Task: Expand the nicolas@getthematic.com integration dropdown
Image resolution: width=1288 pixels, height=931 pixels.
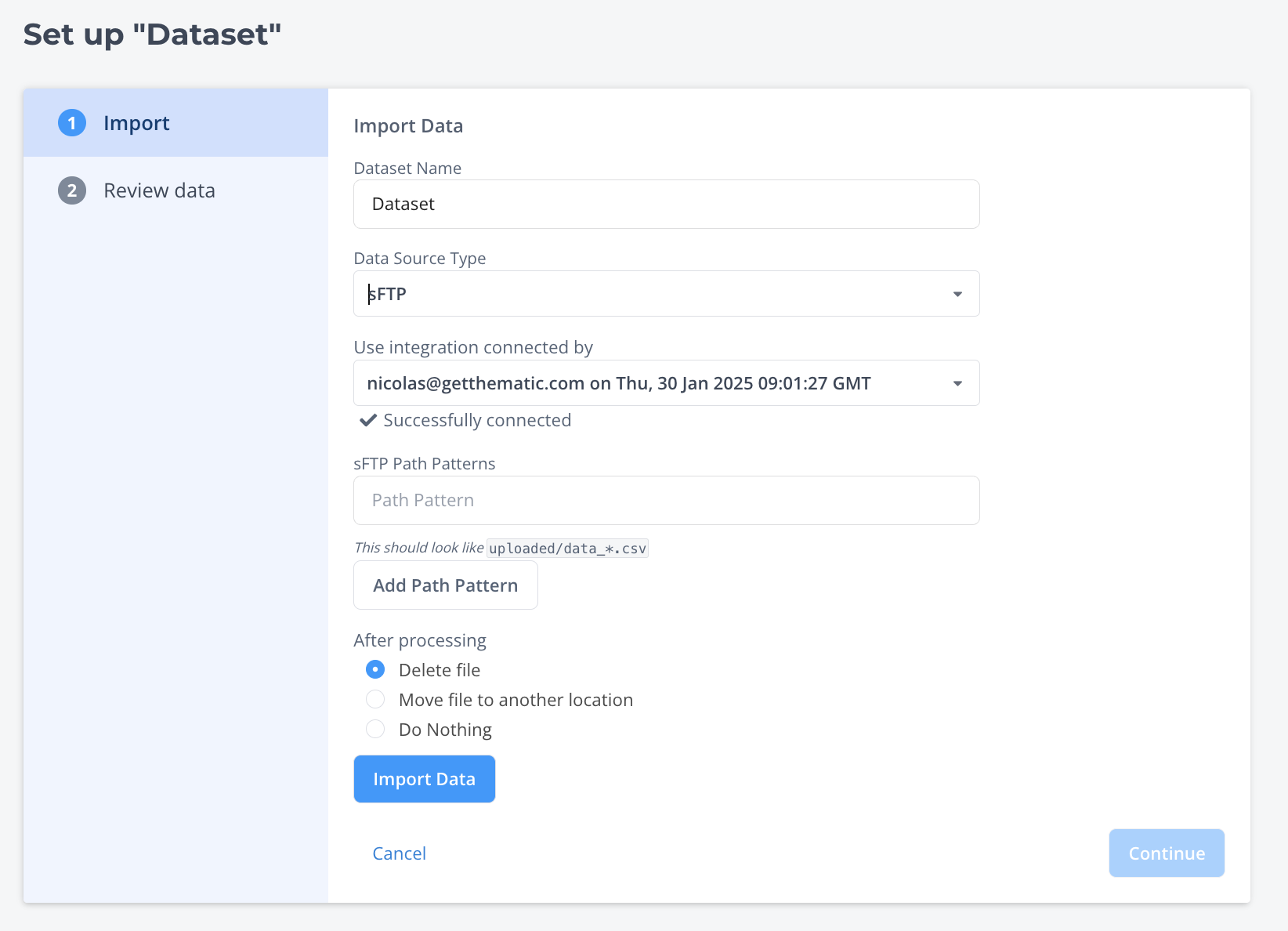Action: point(666,383)
